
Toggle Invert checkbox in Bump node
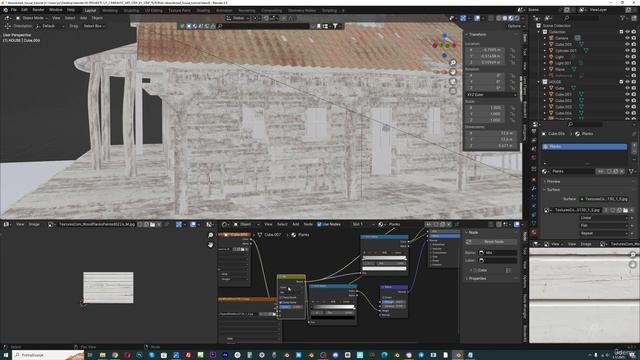(x=384, y=298)
